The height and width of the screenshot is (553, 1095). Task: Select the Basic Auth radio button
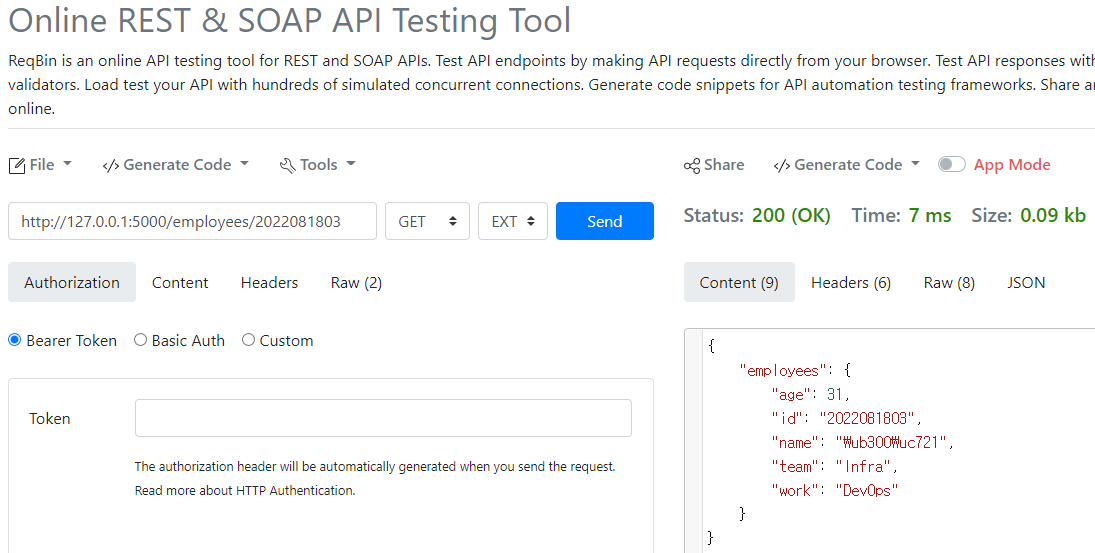(x=140, y=340)
